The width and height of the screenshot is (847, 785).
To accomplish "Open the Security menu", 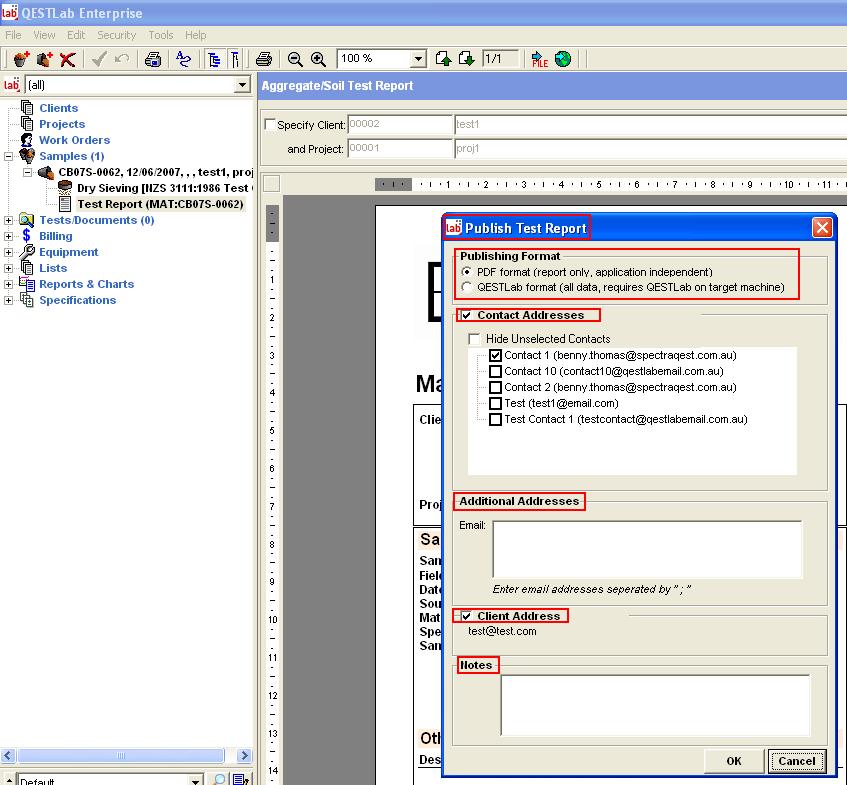I will (116, 35).
